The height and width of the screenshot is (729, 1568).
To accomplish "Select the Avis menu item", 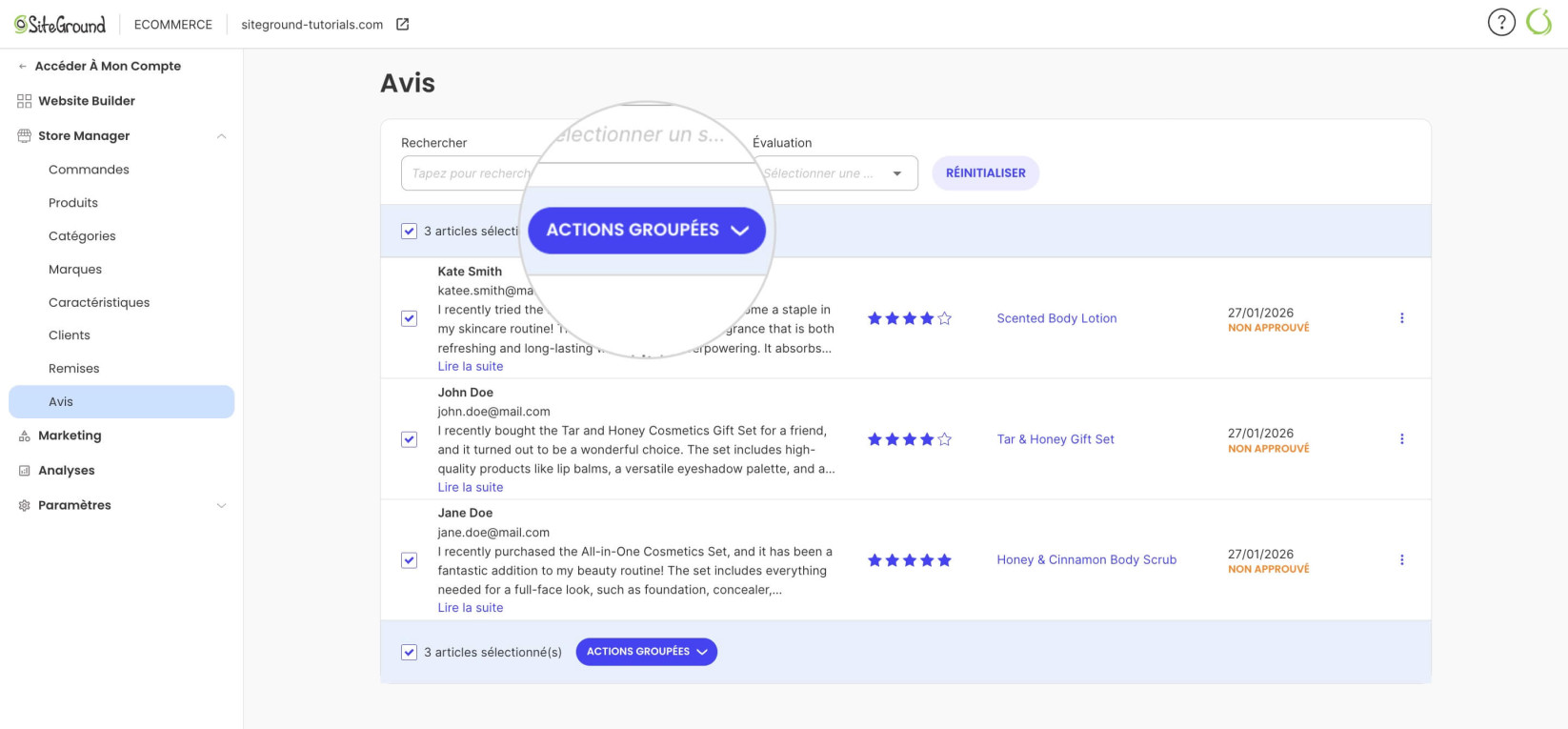I will (122, 402).
